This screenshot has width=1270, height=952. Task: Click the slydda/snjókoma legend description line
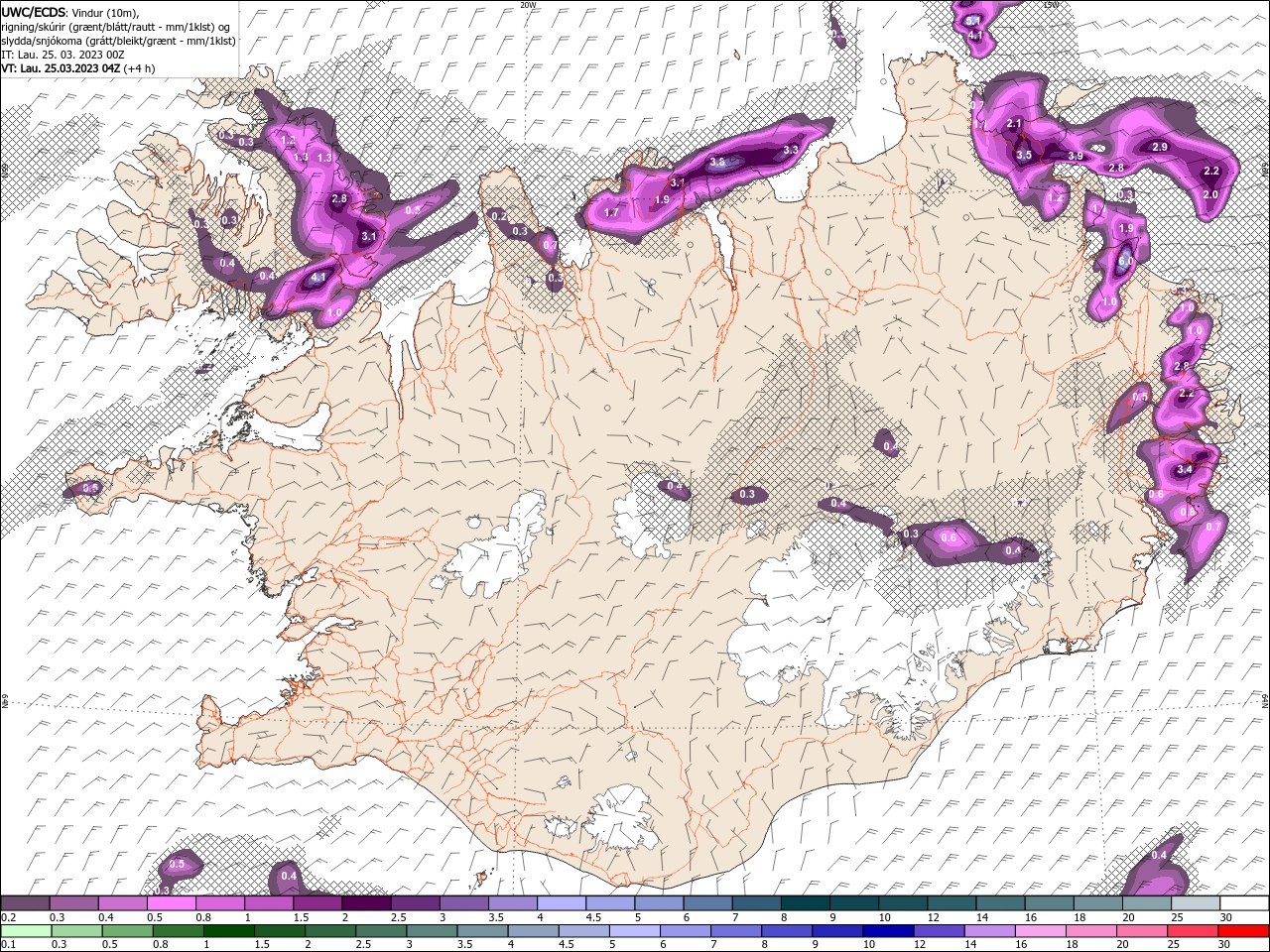click(119, 41)
